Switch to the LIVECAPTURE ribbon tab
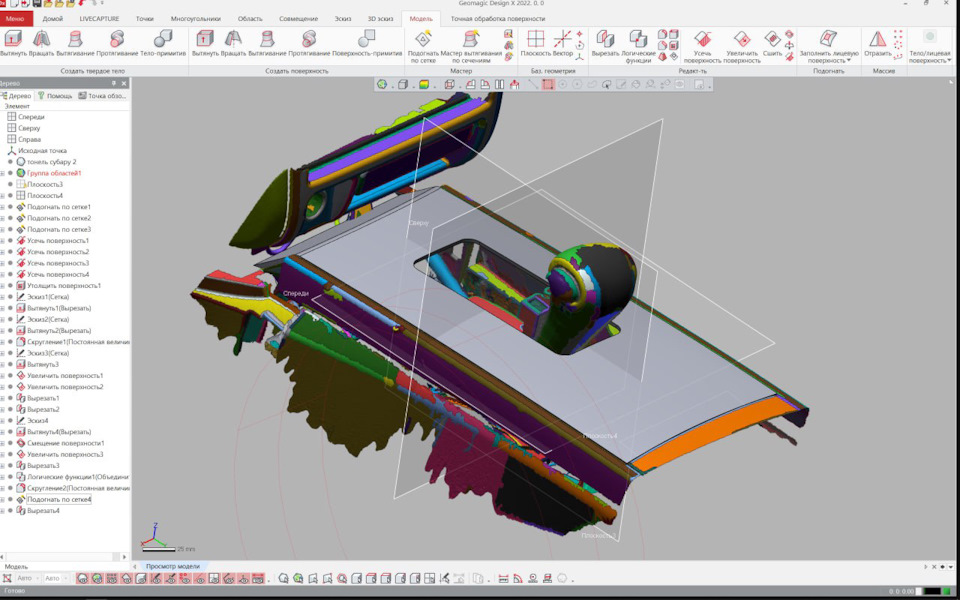 pos(99,18)
